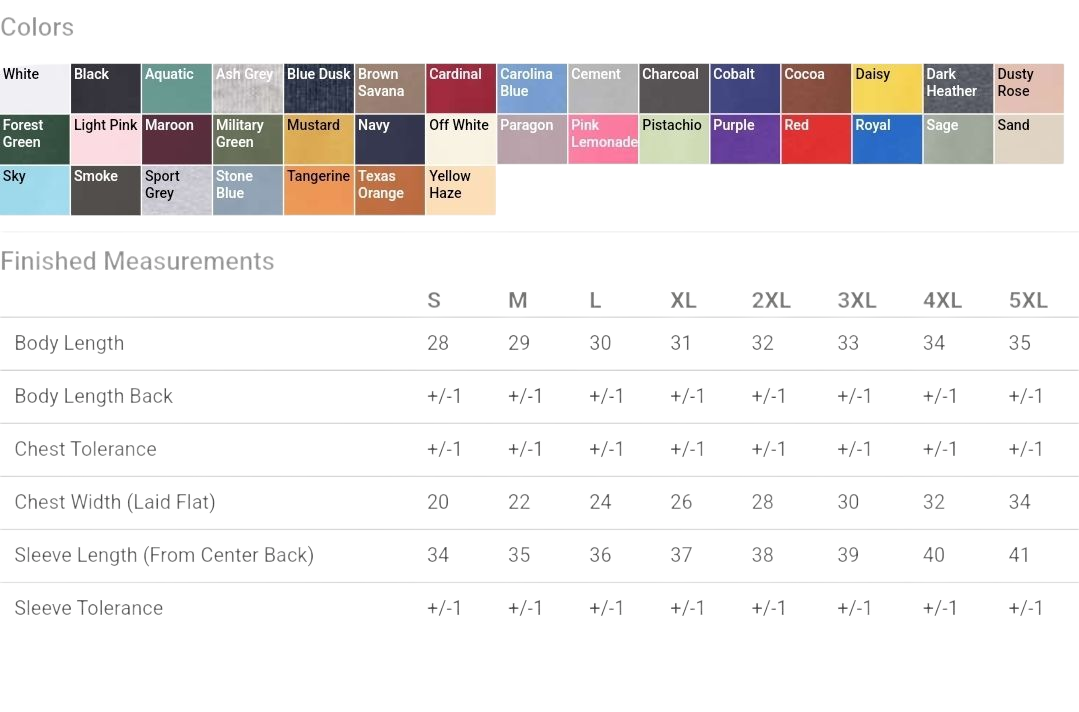The image size is (1079, 712).
Task: Pick the Stone Blue color swatch
Action: coord(248,191)
